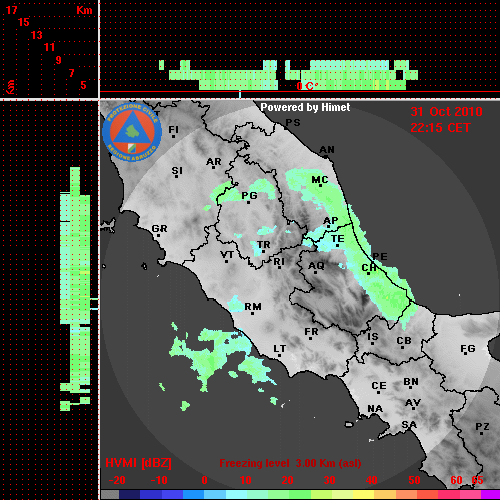
Task: Select the PE city label
Action: tap(380, 257)
